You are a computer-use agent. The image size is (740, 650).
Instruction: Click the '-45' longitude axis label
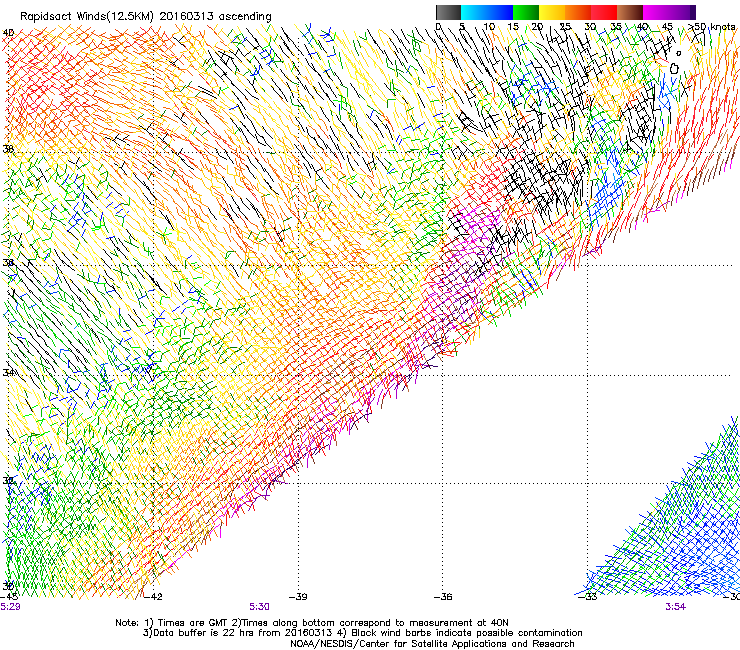coord(9,597)
